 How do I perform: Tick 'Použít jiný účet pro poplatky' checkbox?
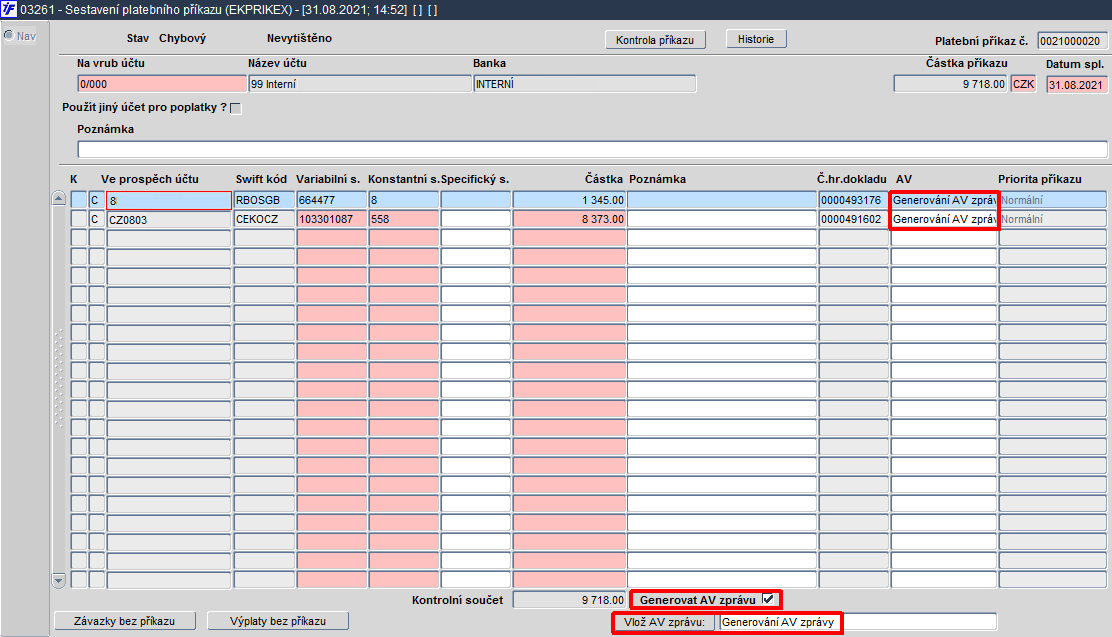click(x=236, y=109)
